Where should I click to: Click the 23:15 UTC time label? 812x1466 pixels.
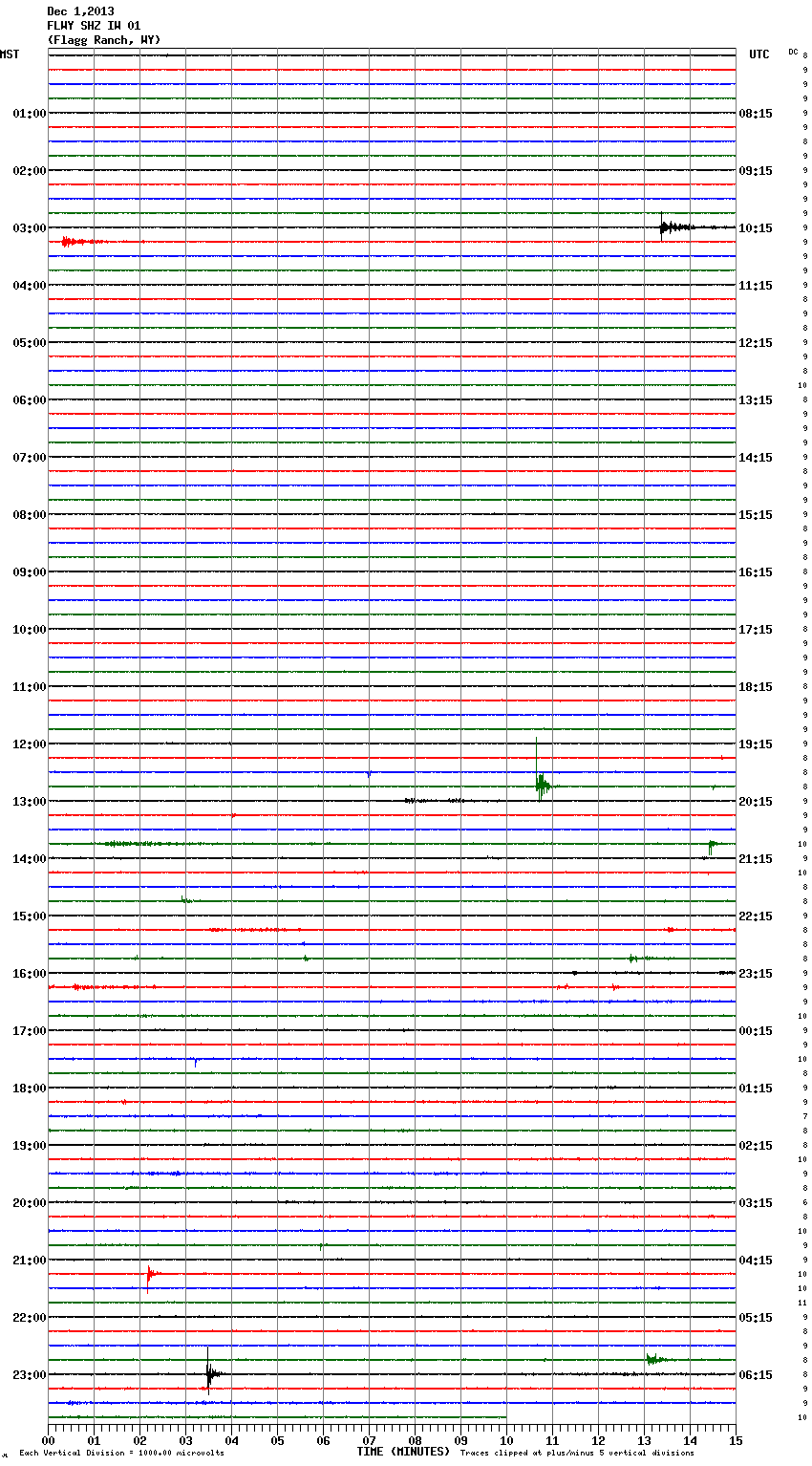point(756,974)
